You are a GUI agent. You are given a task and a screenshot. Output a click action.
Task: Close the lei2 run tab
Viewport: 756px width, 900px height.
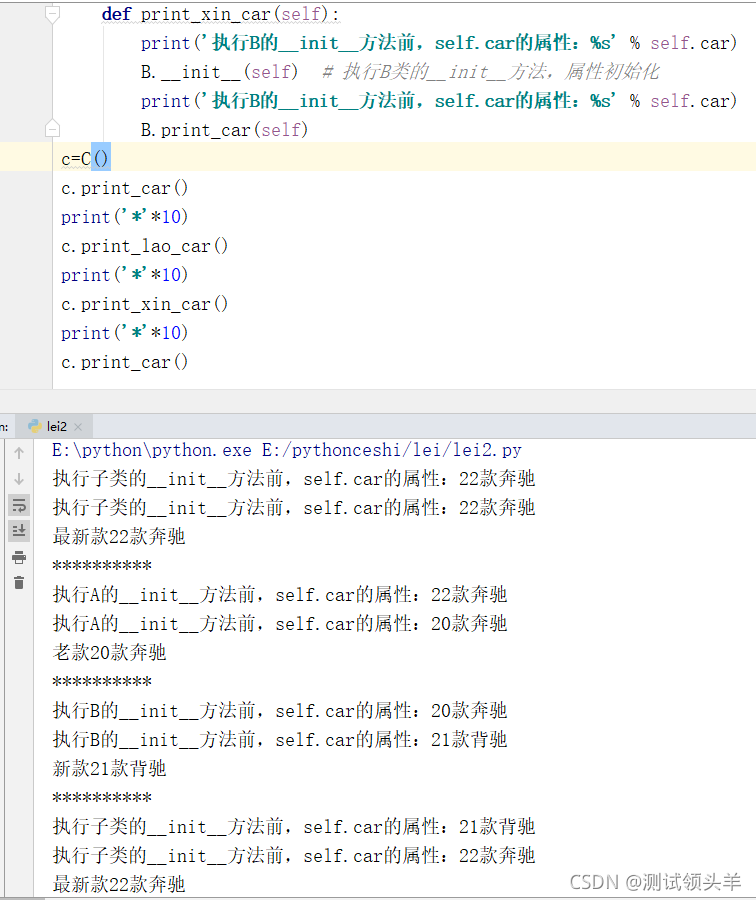[x=80, y=426]
